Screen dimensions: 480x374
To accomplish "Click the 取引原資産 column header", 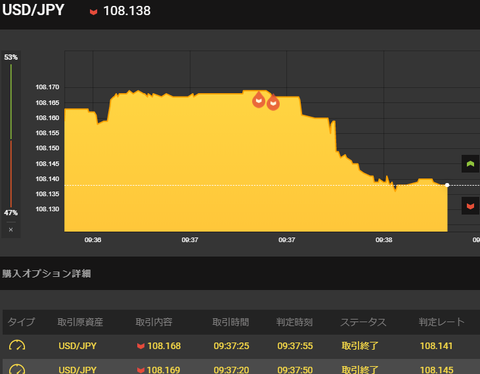I will pyautogui.click(x=80, y=322).
